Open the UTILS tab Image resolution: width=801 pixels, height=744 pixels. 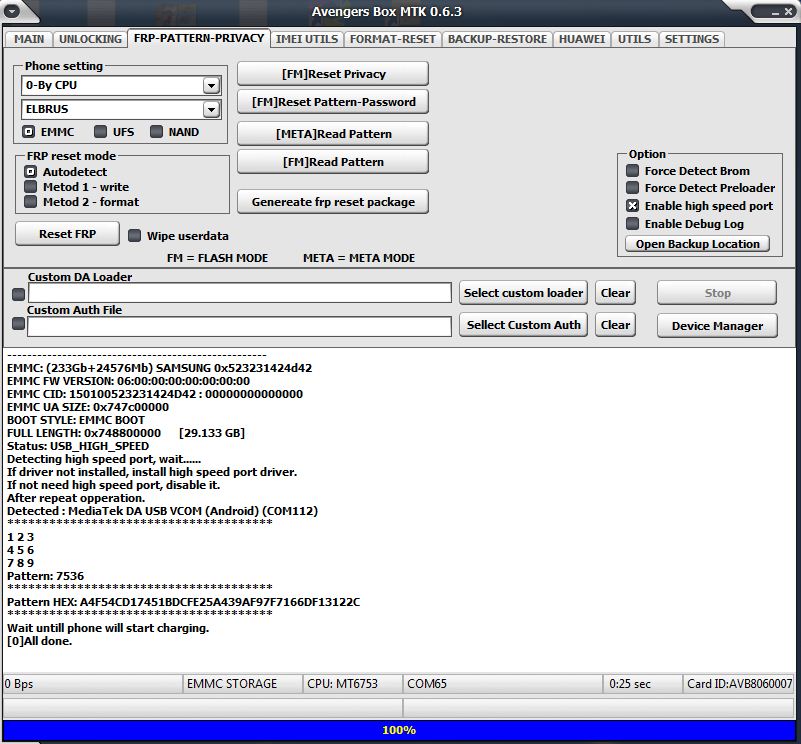(634, 39)
